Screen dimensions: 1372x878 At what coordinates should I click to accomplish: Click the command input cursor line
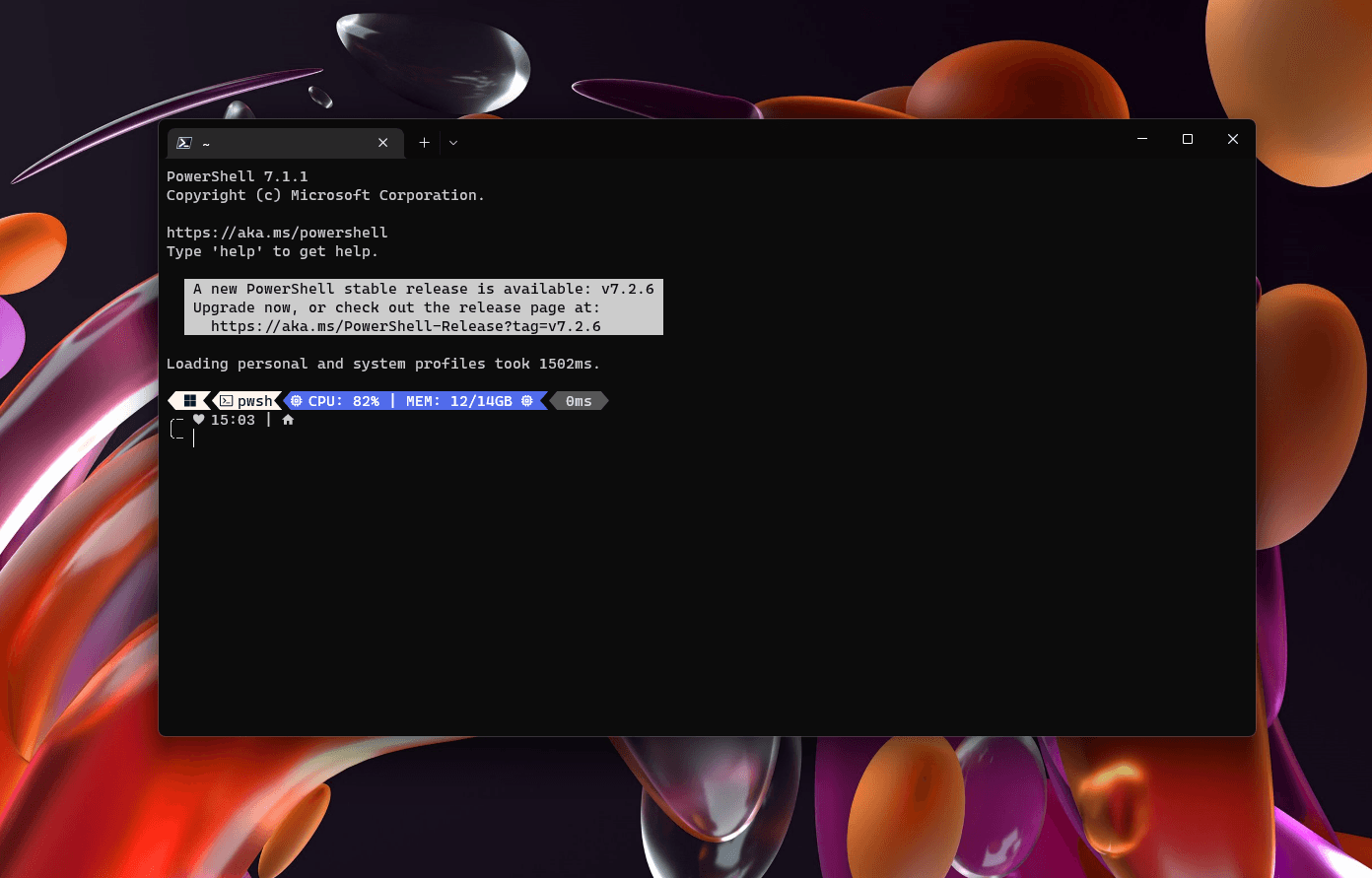pyautogui.click(x=194, y=439)
